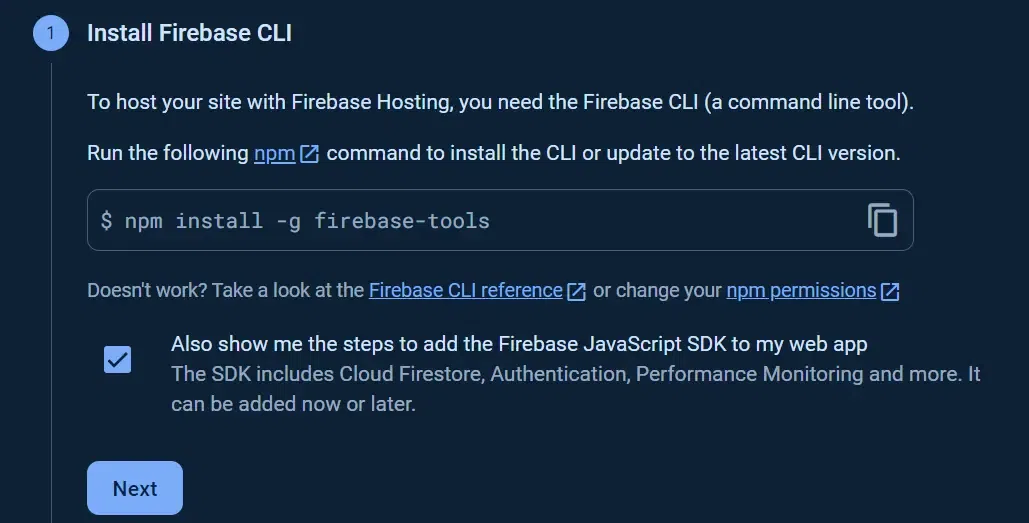This screenshot has height=523, width=1029.
Task: Uncheck the Firebase JavaScript SDK steps checkbox
Action: point(118,359)
